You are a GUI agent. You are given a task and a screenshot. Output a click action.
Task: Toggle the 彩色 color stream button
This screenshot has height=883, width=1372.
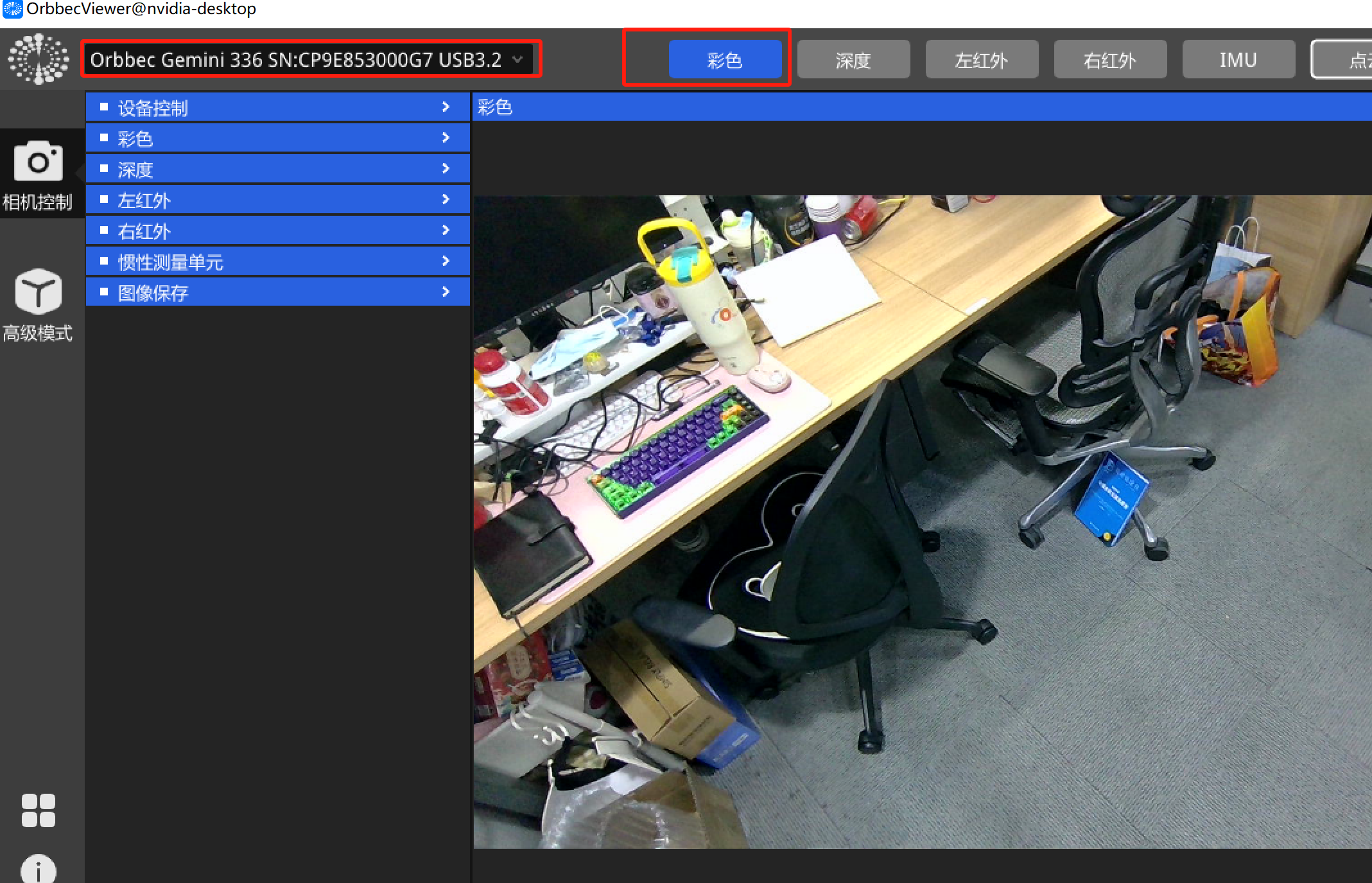tap(725, 60)
